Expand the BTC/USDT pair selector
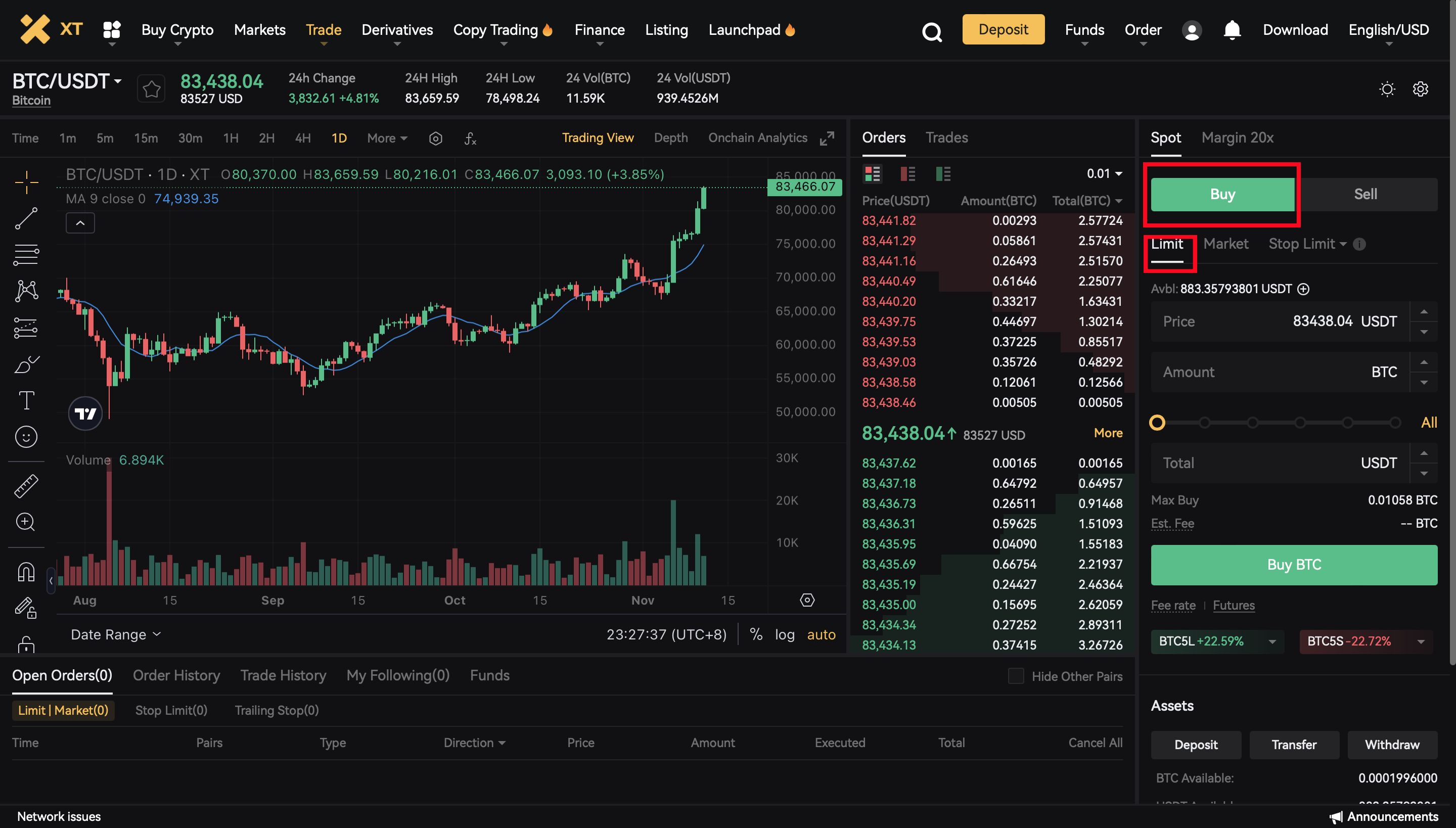The image size is (1456, 828). (x=118, y=81)
